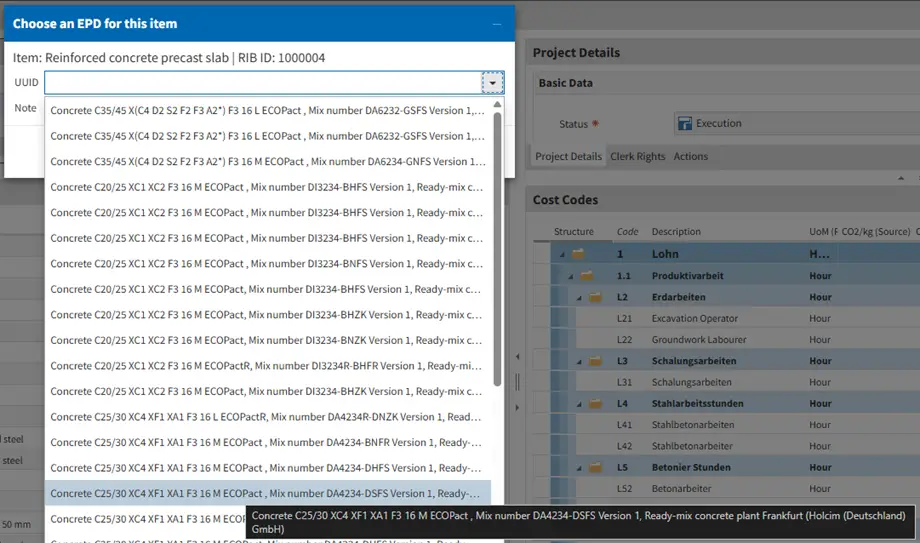Collapse the Produktivarbeit tree node

coord(572,276)
